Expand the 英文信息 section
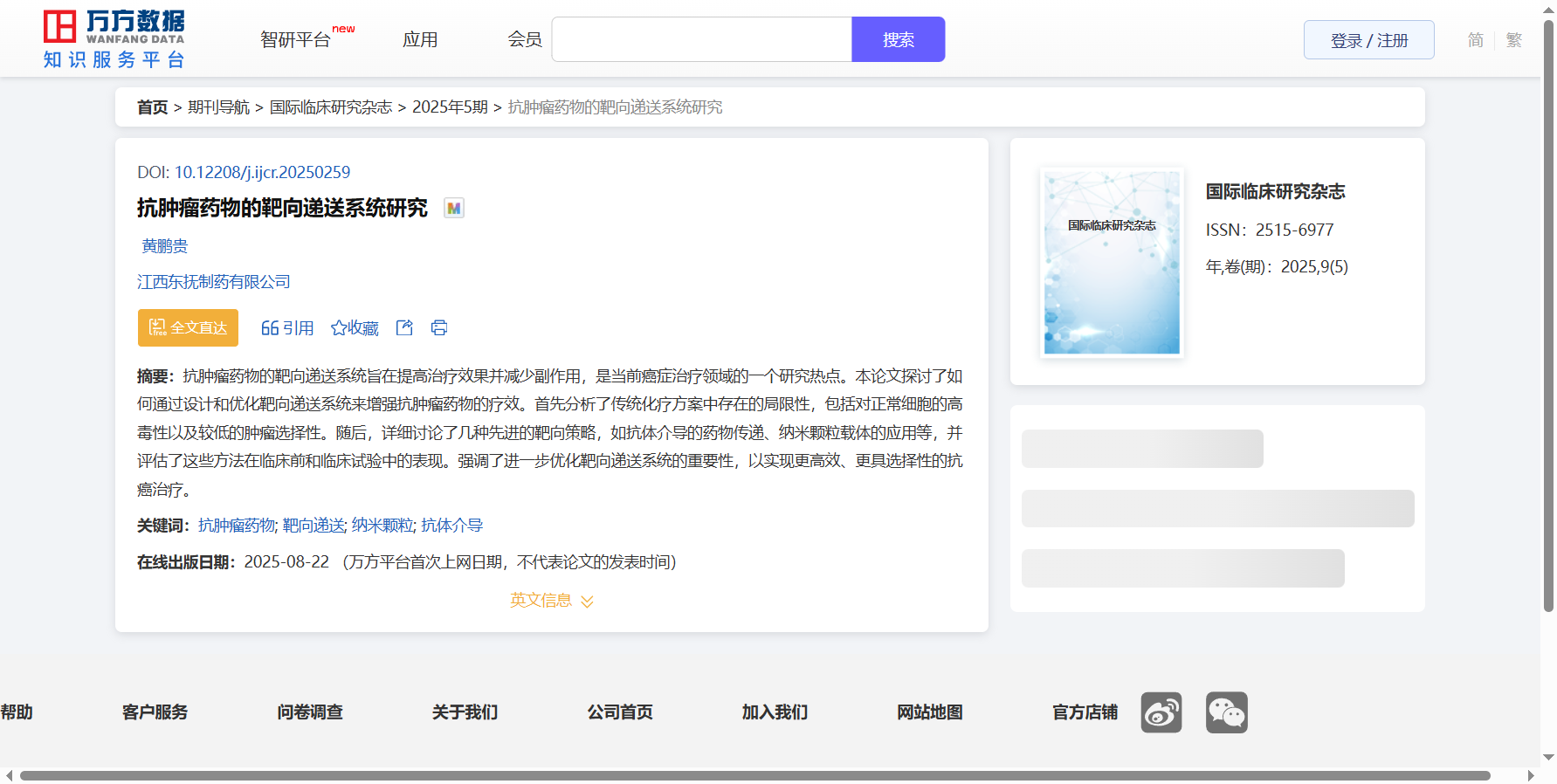 pos(551,601)
